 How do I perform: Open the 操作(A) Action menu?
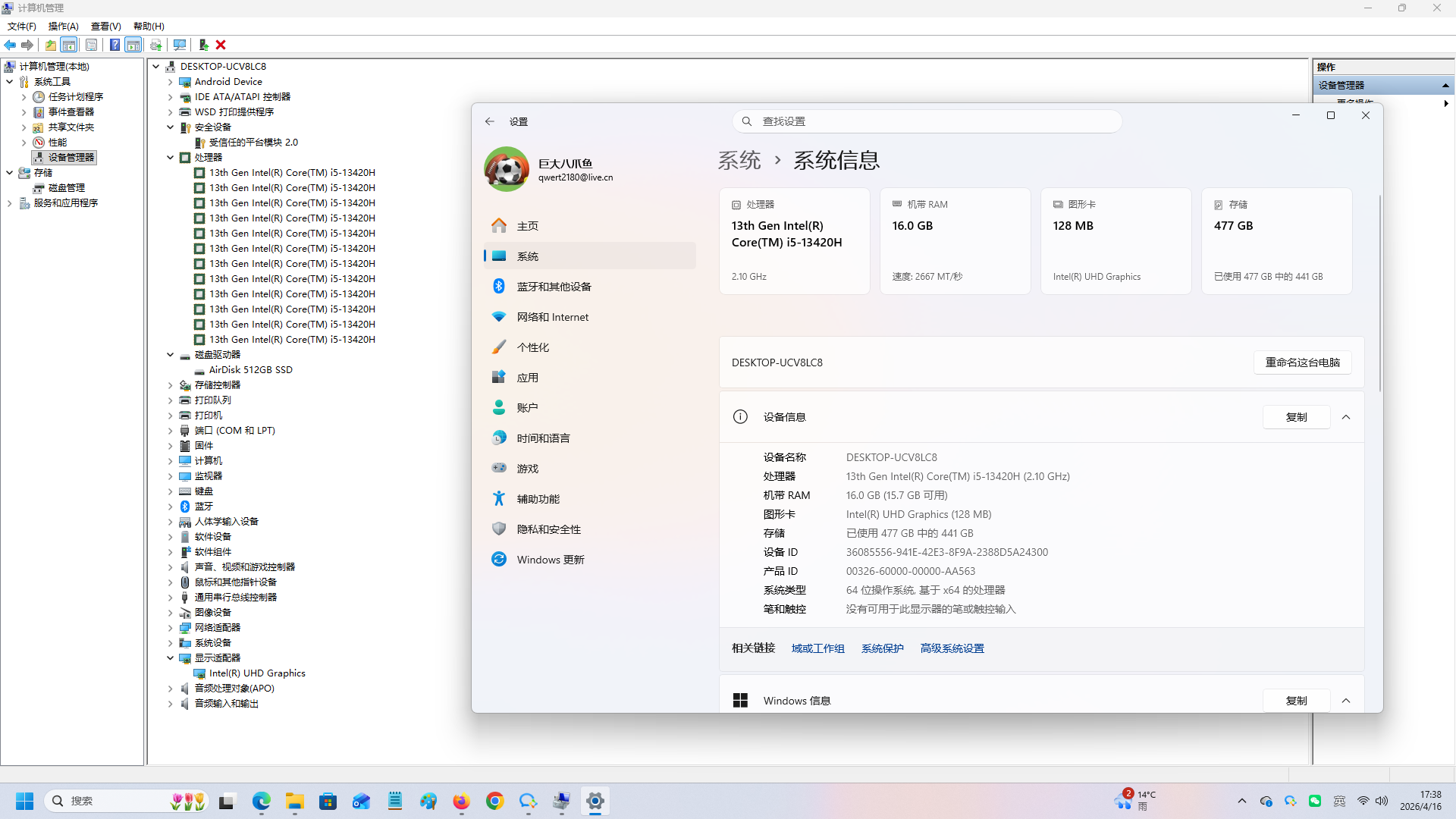(63, 27)
